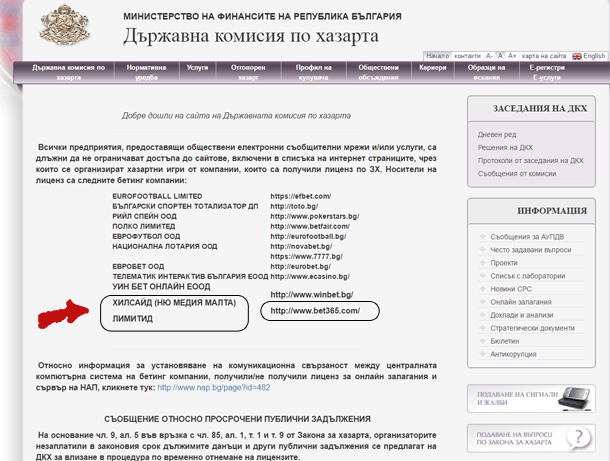Viewport: 610px width, 461px height.
Task: Follow the nap.bg page?id=482 link
Action: pos(214,387)
